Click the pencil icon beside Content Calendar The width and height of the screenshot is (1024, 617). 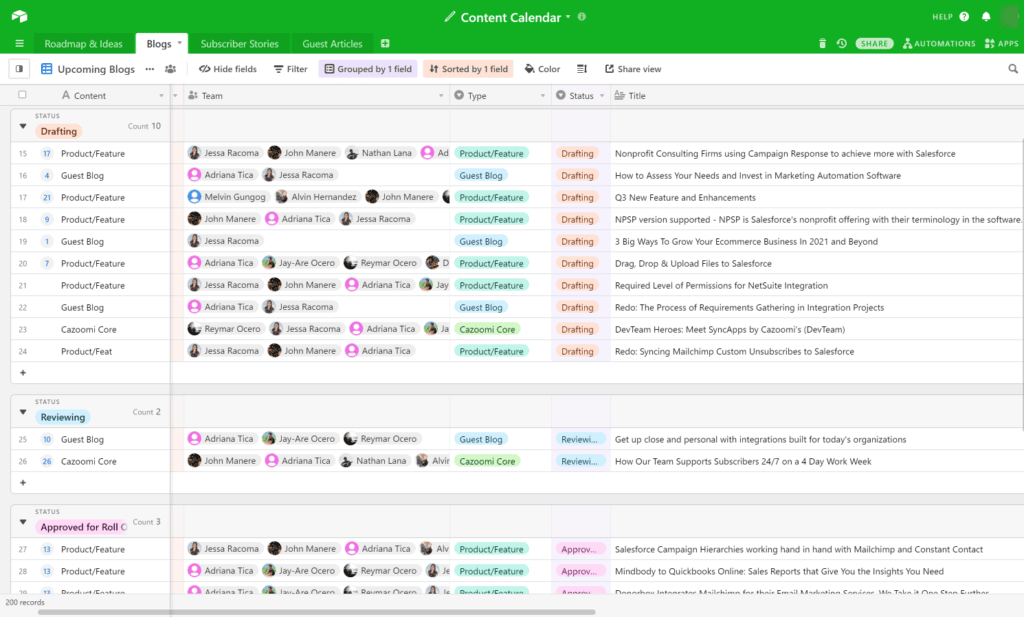click(449, 17)
